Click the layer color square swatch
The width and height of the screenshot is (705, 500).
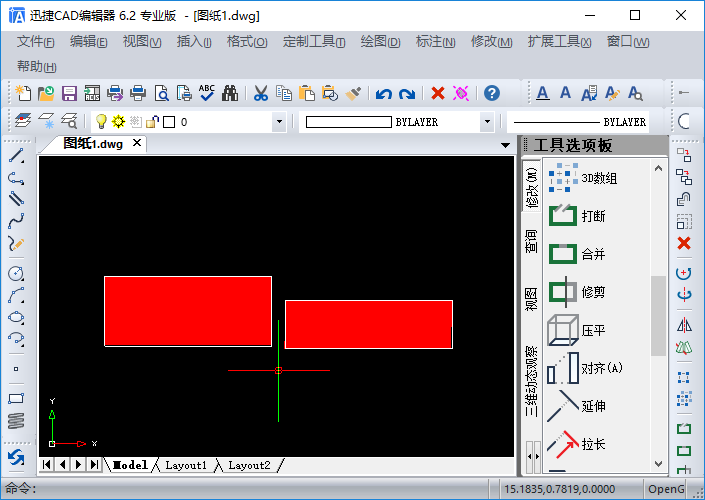[x=169, y=122]
